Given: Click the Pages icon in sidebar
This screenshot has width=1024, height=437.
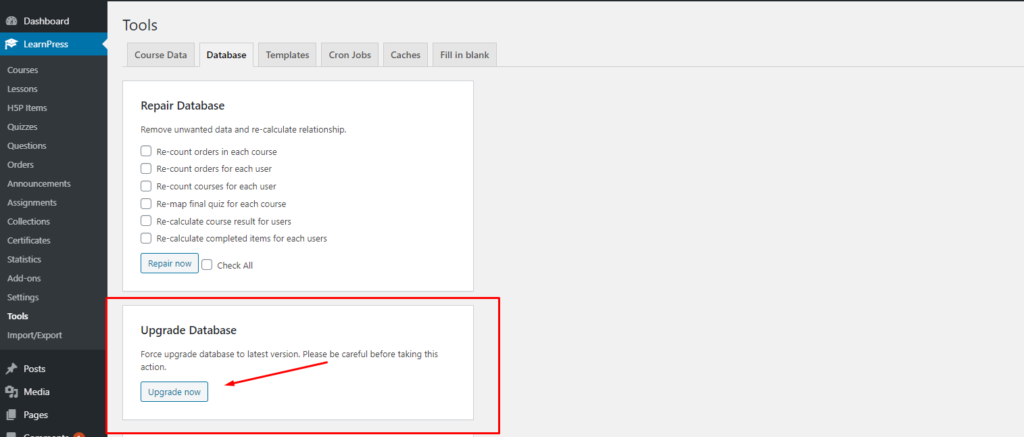Looking at the screenshot, I should click(11, 415).
